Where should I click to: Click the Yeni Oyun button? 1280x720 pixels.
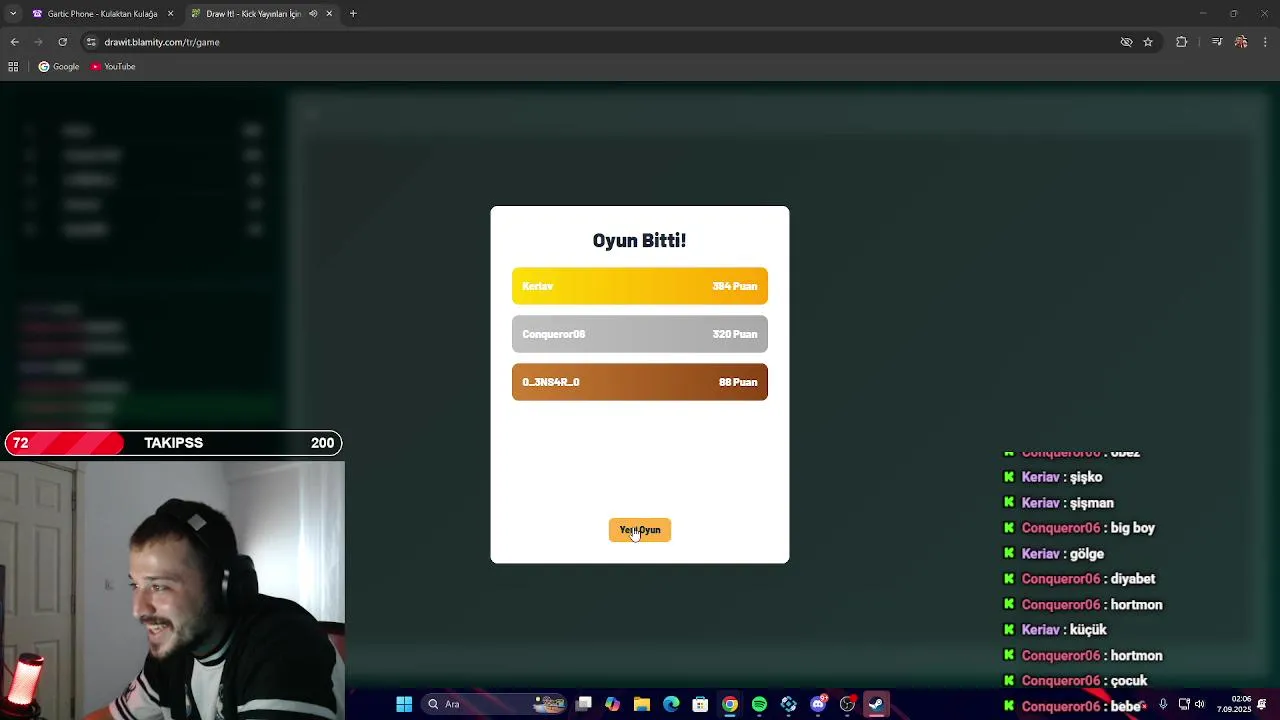click(640, 530)
